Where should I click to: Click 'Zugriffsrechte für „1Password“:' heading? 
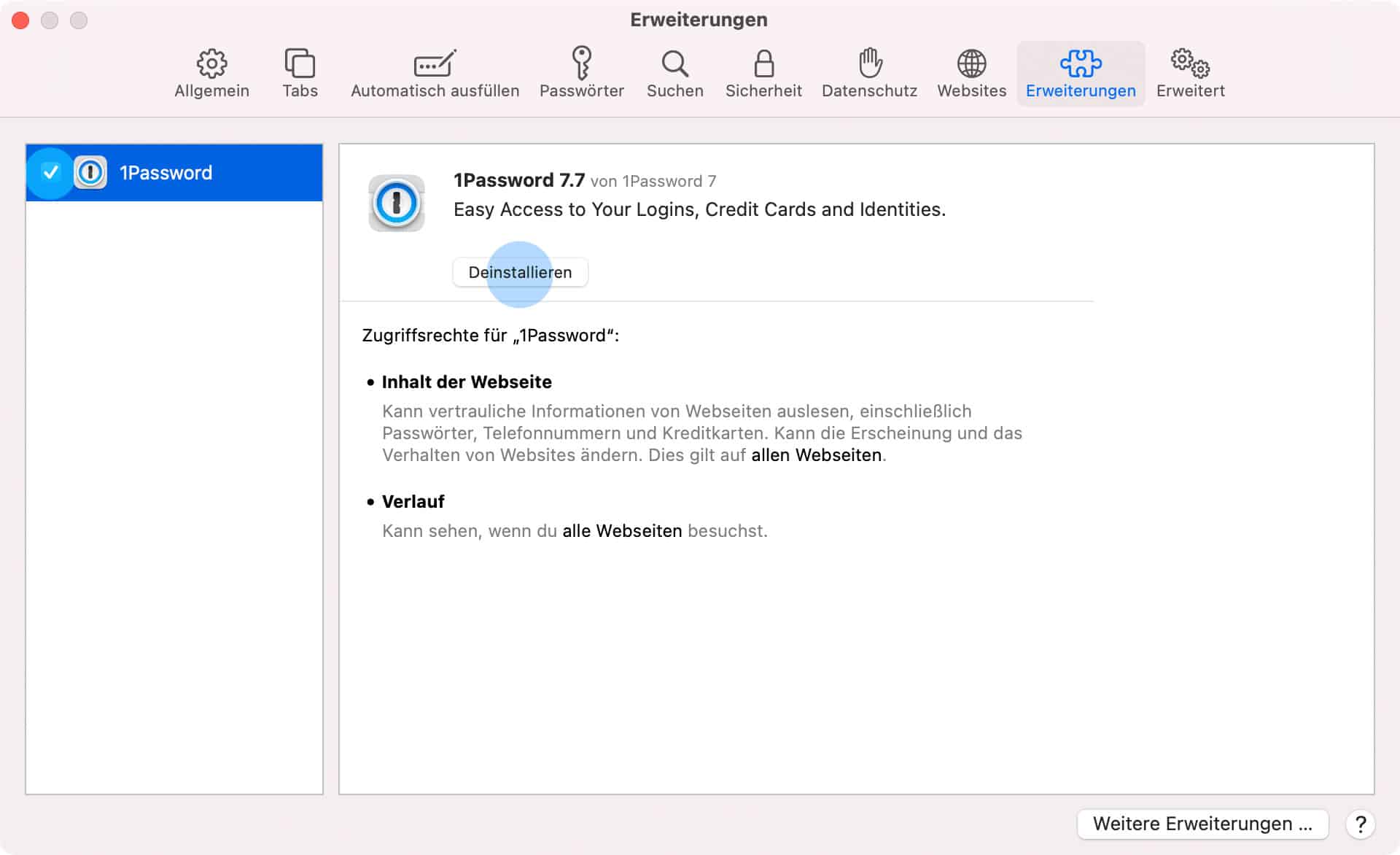point(491,336)
